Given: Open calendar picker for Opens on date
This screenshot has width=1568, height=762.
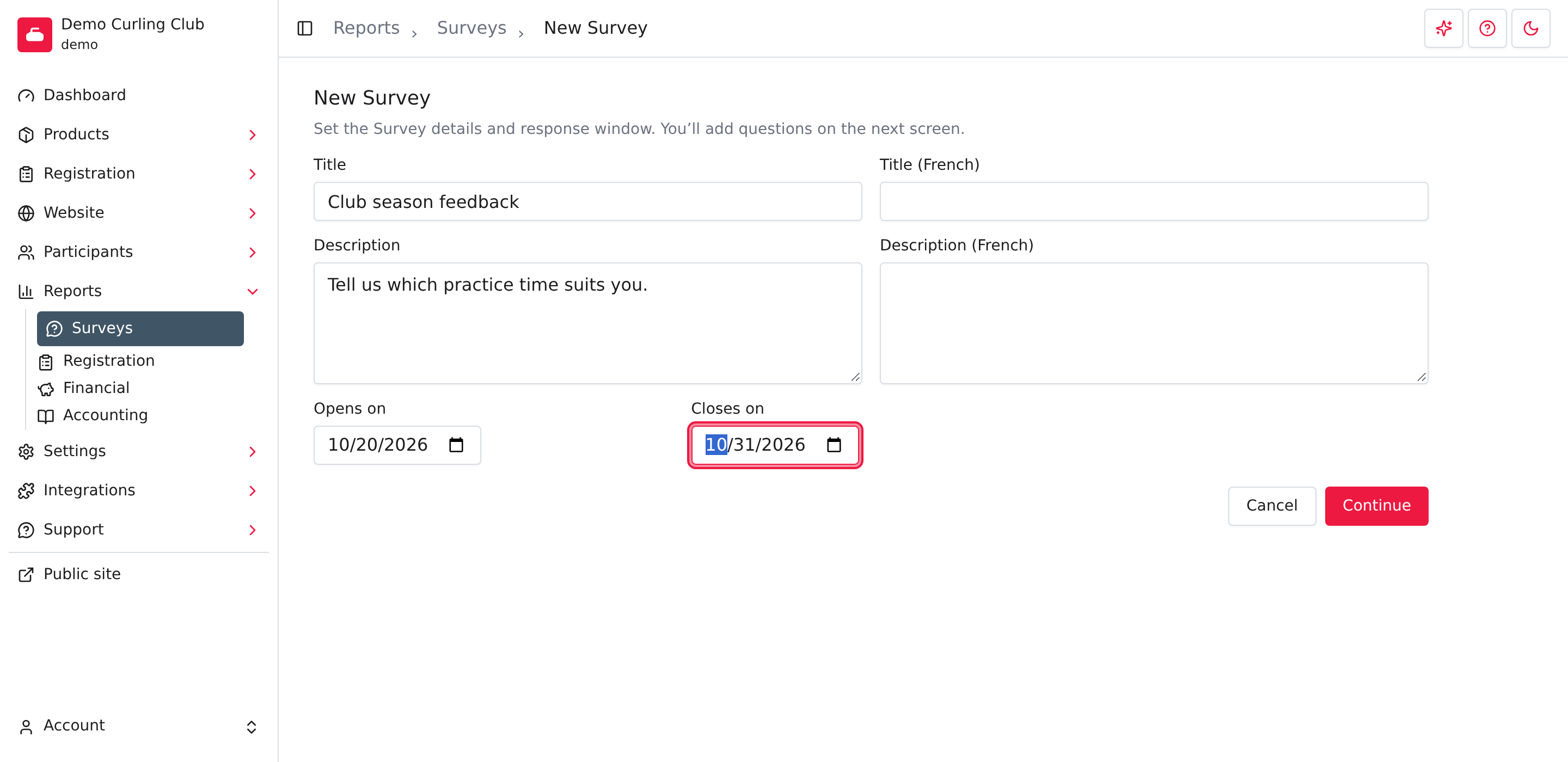Looking at the screenshot, I should coord(456,445).
